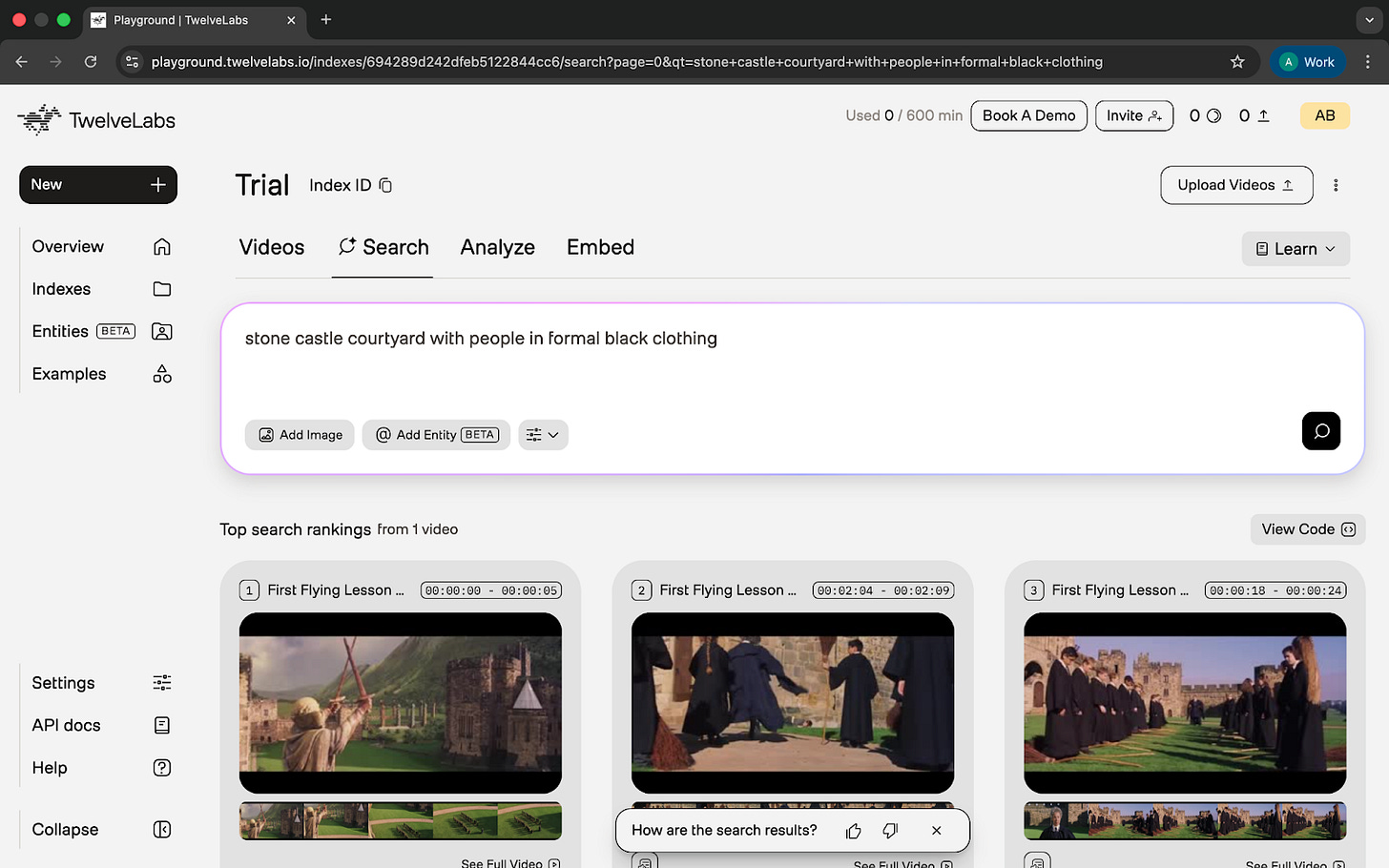Go back in browser history

click(21, 62)
